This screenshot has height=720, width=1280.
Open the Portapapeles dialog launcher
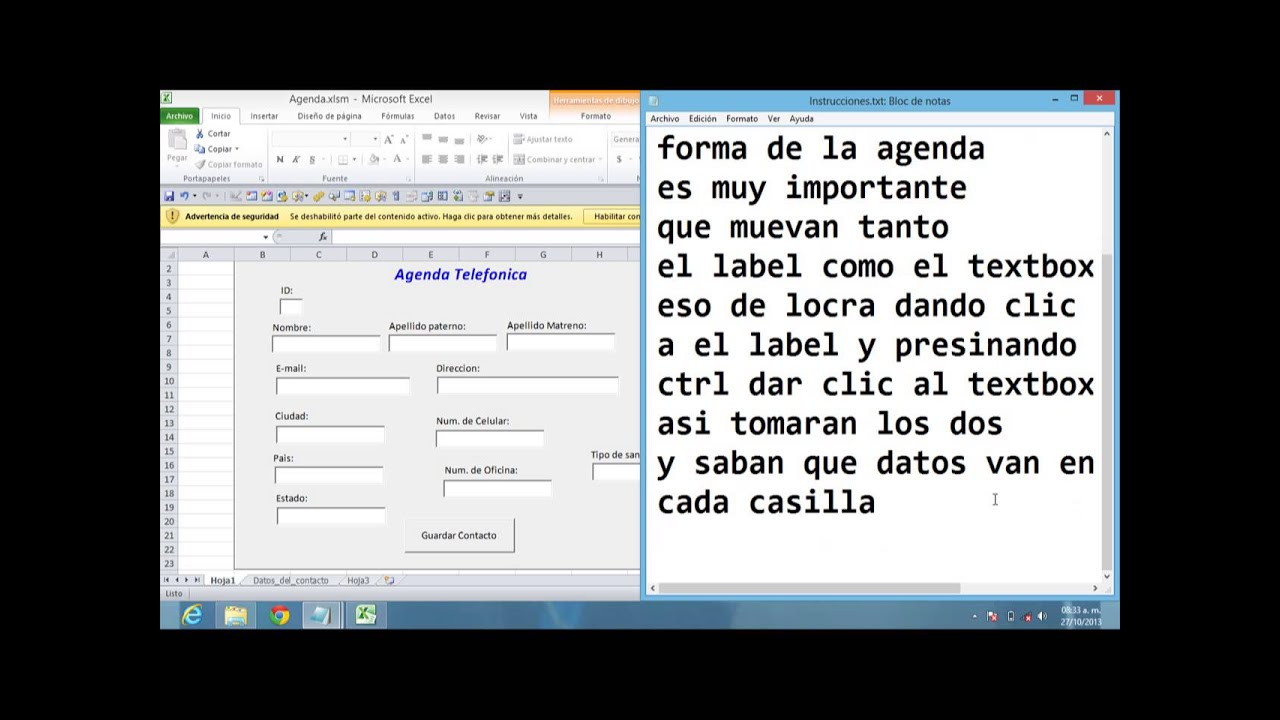pyautogui.click(x=261, y=179)
